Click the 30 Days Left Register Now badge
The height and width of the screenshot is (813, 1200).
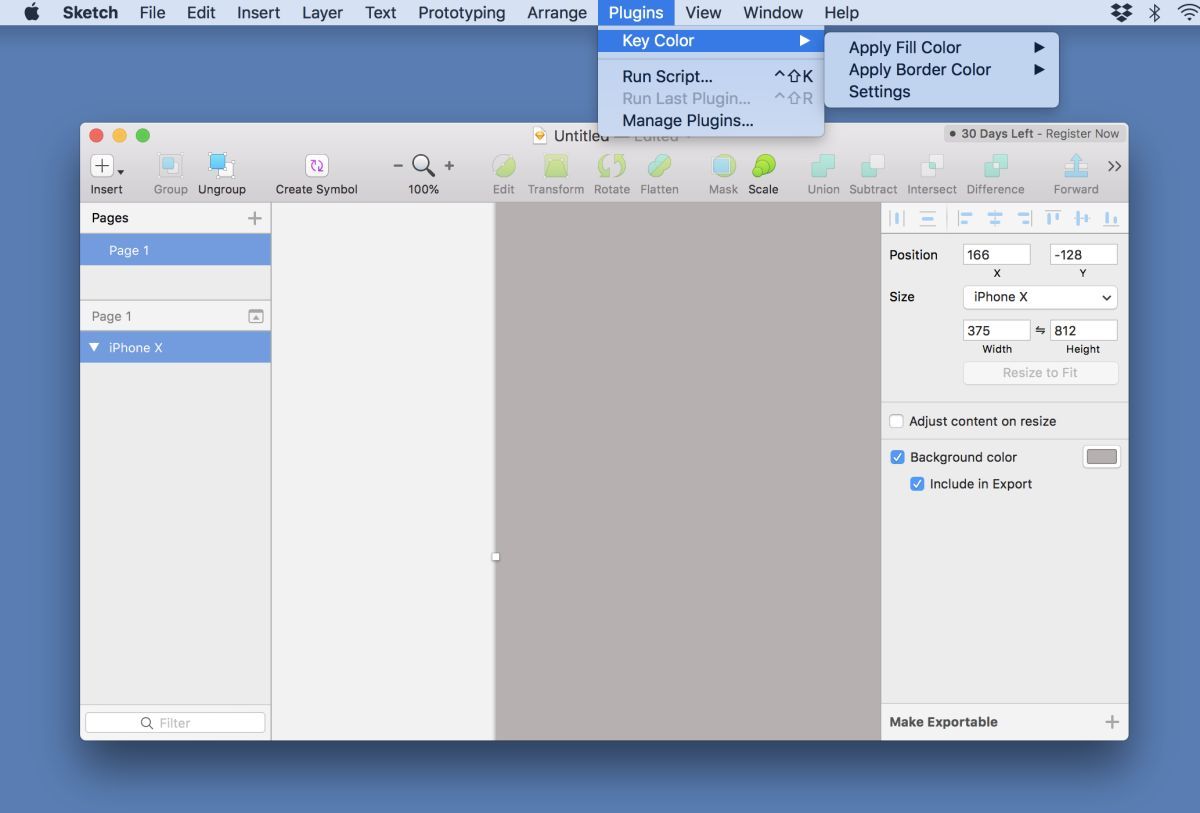[x=1034, y=133]
